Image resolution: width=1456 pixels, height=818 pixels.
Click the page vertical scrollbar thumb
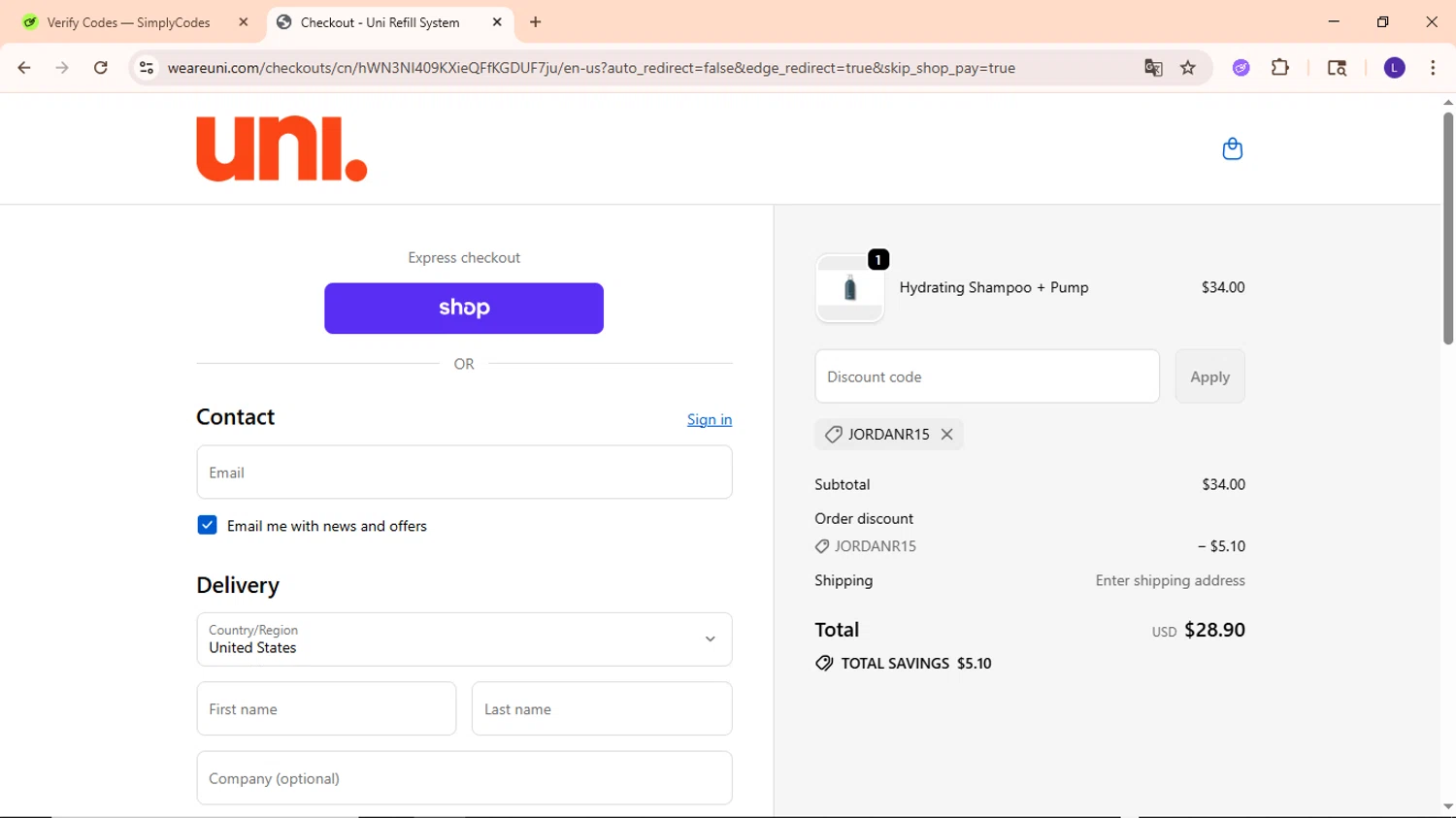coord(1448,228)
